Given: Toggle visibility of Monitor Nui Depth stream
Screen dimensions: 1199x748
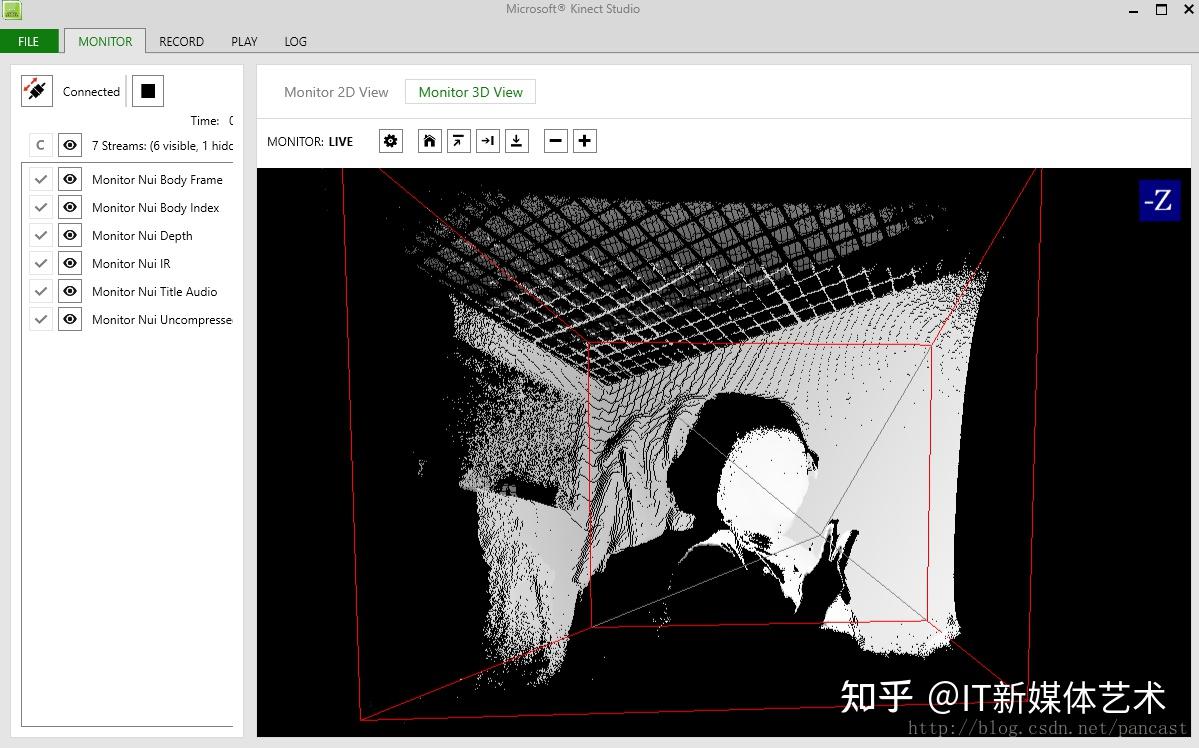Looking at the screenshot, I should (x=69, y=235).
